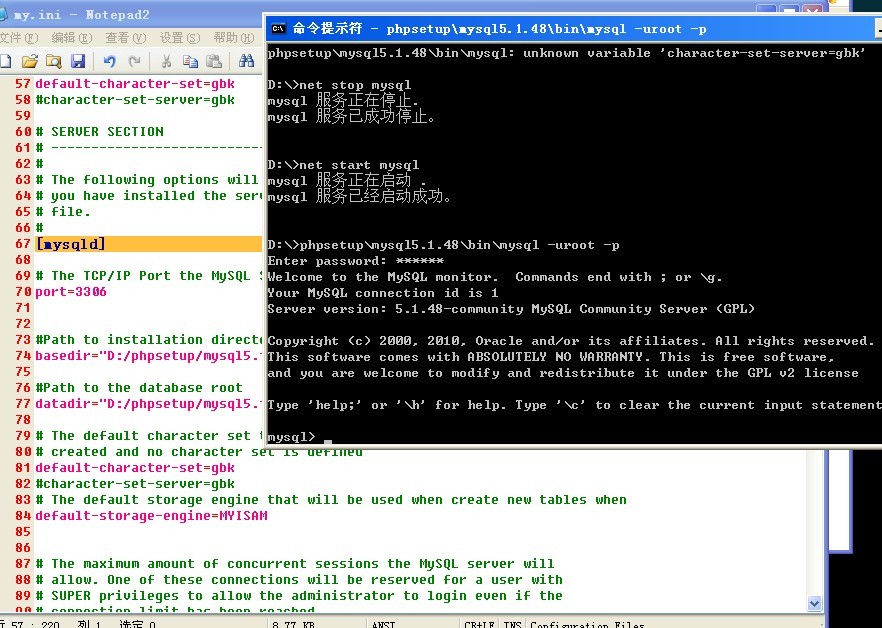Screen dimensions: 882x628
Task: Click the port=3306 line
Action: 71,291
